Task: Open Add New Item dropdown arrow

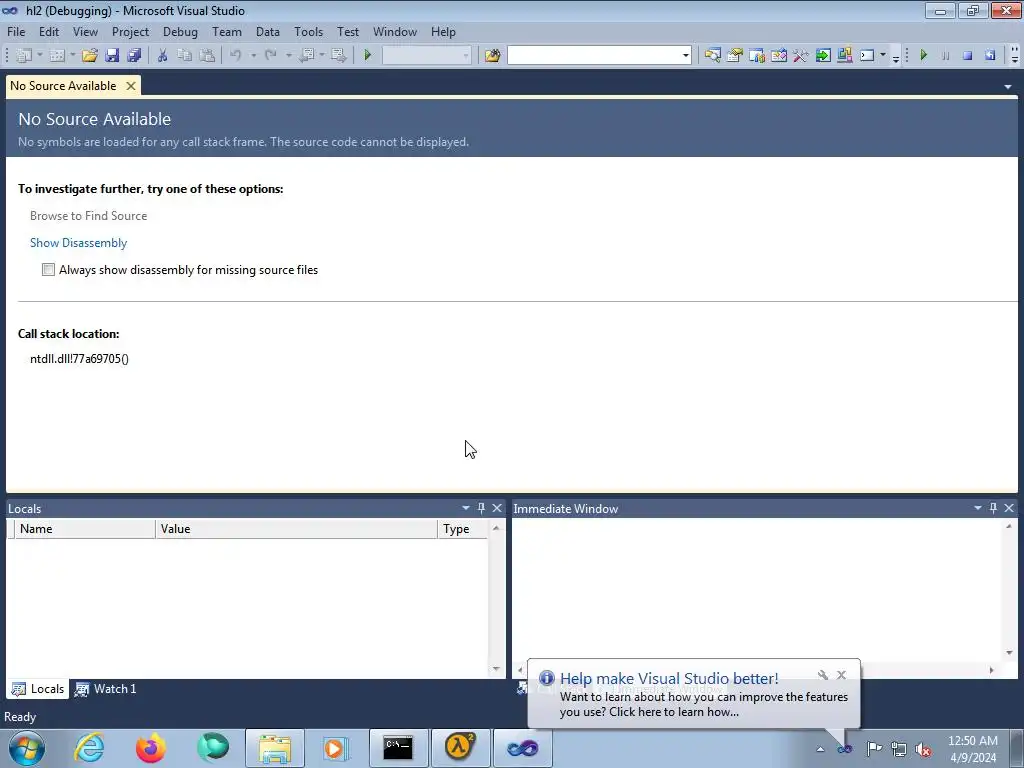Action: tap(72, 56)
